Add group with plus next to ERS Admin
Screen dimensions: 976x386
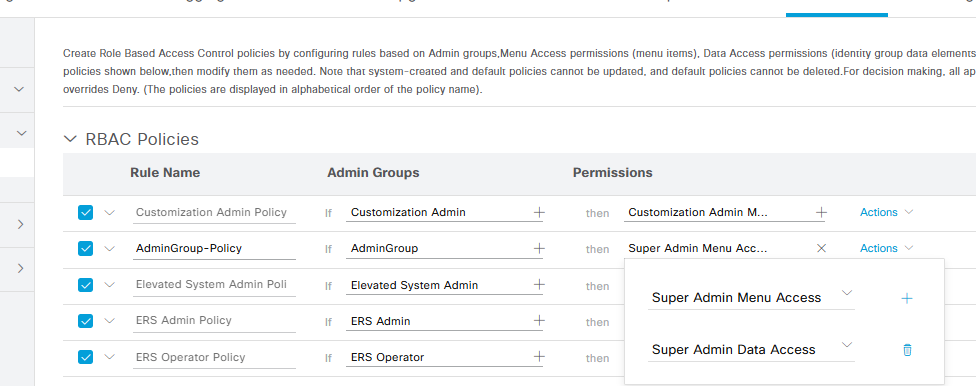pos(539,321)
